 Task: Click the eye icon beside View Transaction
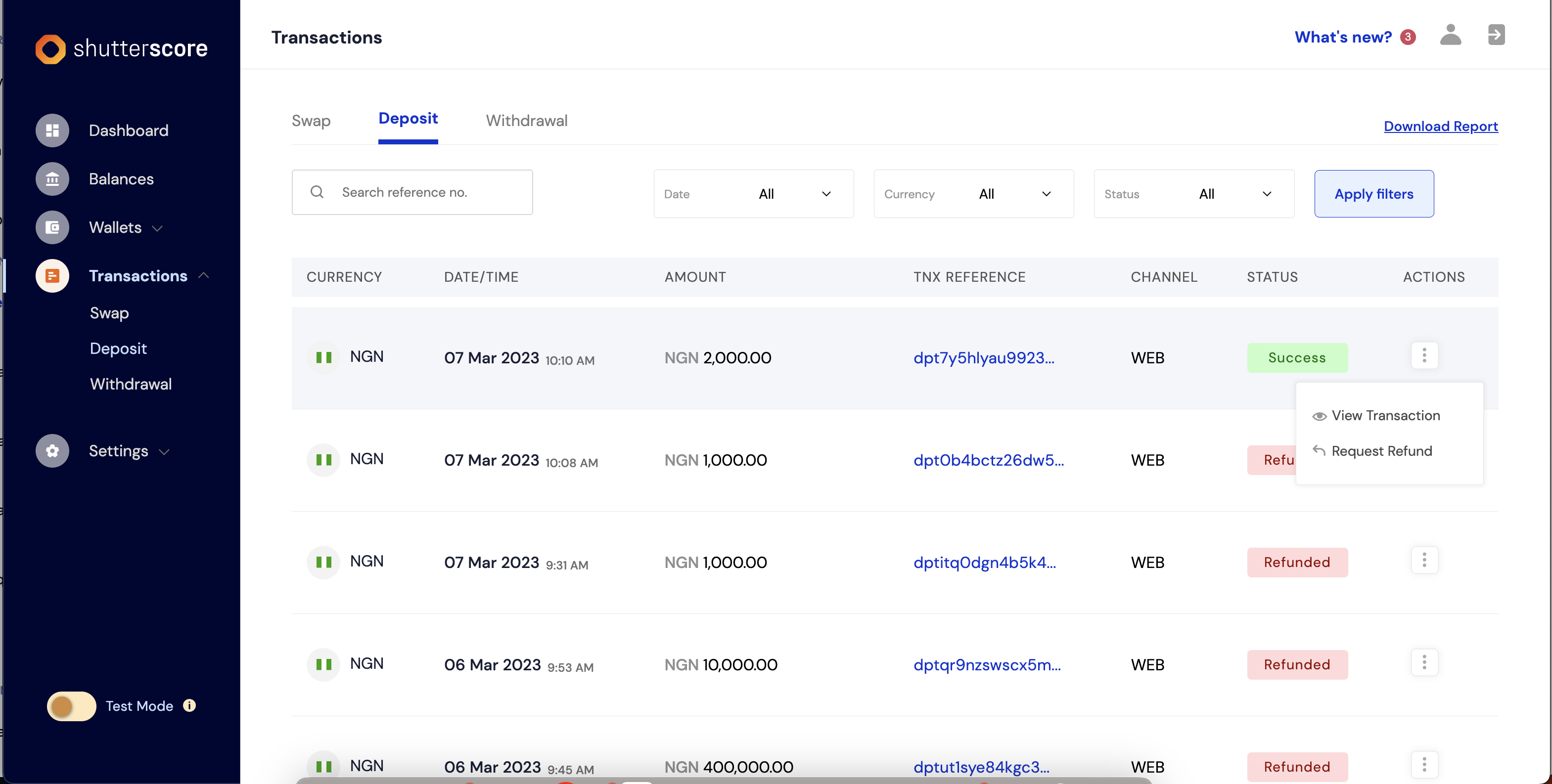[x=1320, y=416]
